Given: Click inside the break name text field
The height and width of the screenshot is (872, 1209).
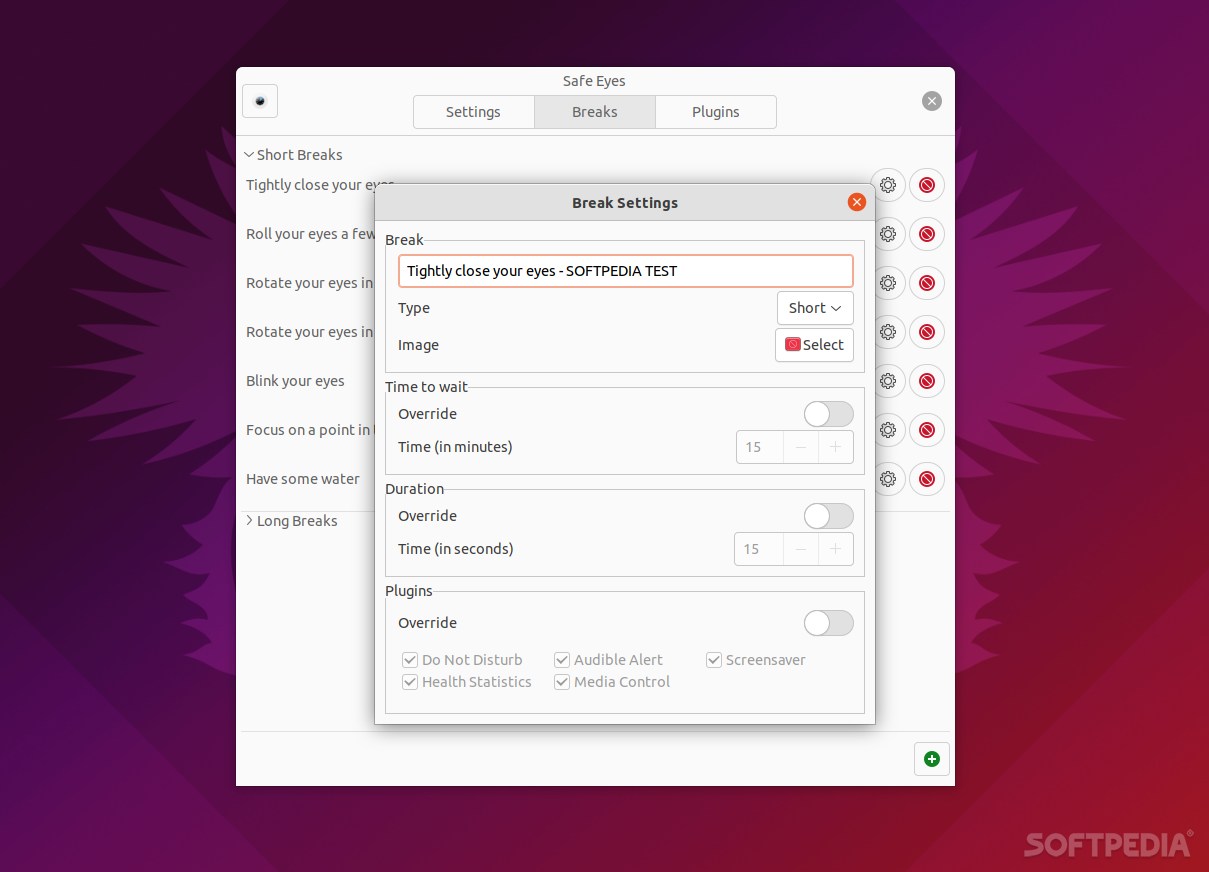Looking at the screenshot, I should (625, 270).
